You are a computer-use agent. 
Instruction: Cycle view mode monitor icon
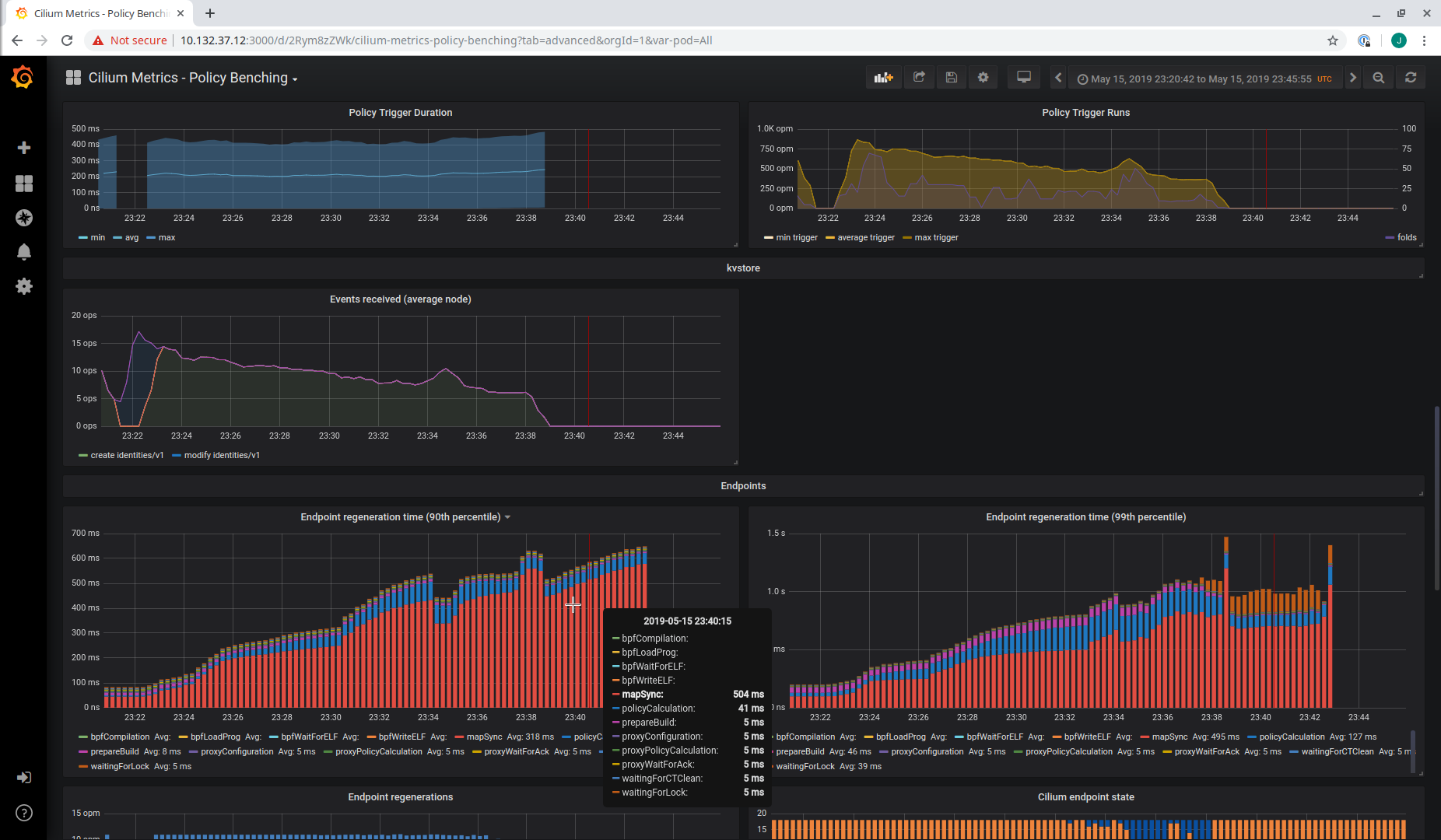pyautogui.click(x=1024, y=78)
